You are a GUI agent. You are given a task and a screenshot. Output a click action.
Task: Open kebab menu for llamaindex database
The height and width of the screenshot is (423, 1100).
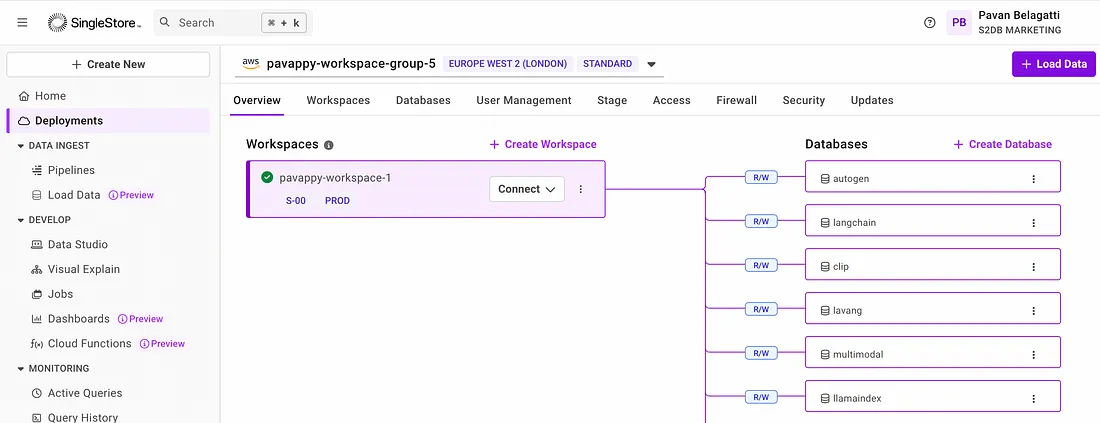coord(1033,398)
